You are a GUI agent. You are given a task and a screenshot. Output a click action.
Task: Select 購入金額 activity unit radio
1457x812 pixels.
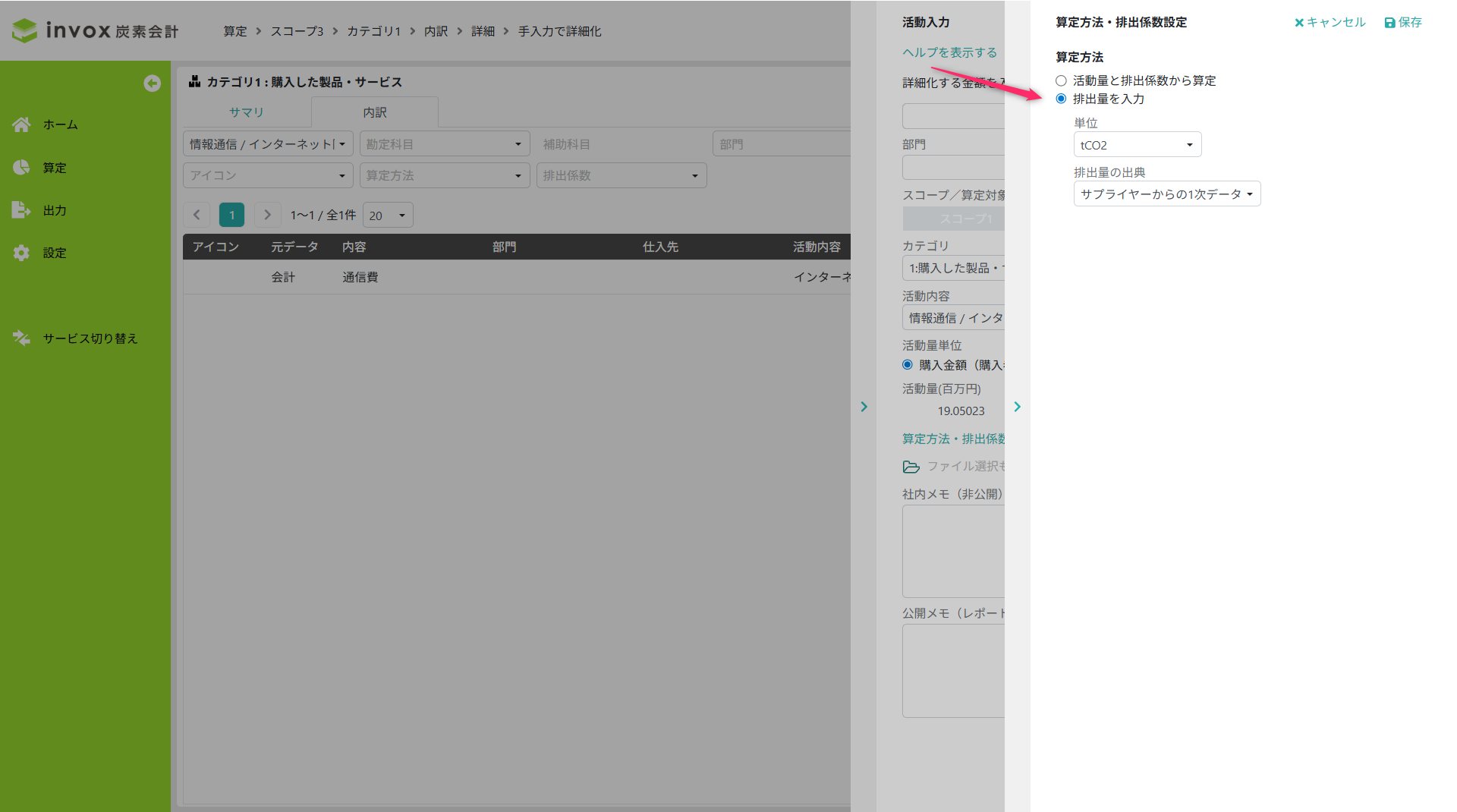coord(908,364)
